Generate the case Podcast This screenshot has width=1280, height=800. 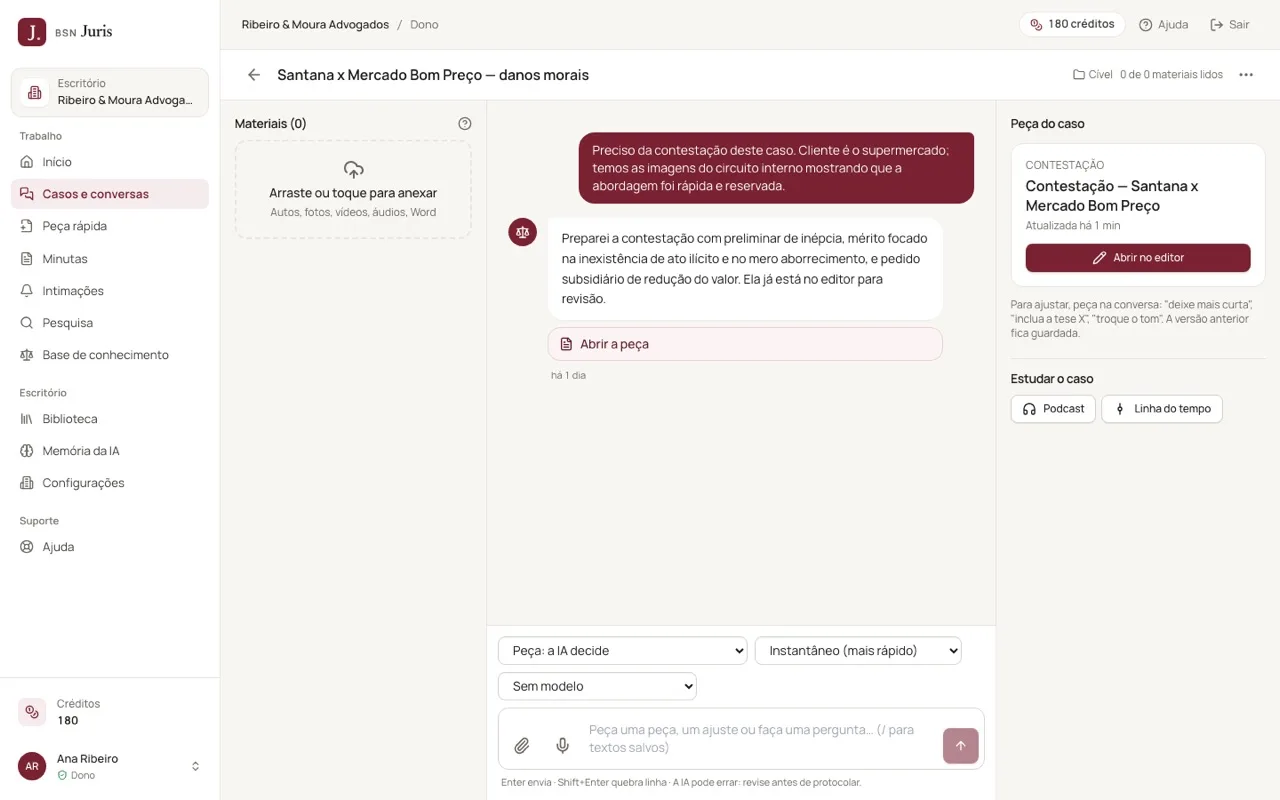pyautogui.click(x=1053, y=409)
